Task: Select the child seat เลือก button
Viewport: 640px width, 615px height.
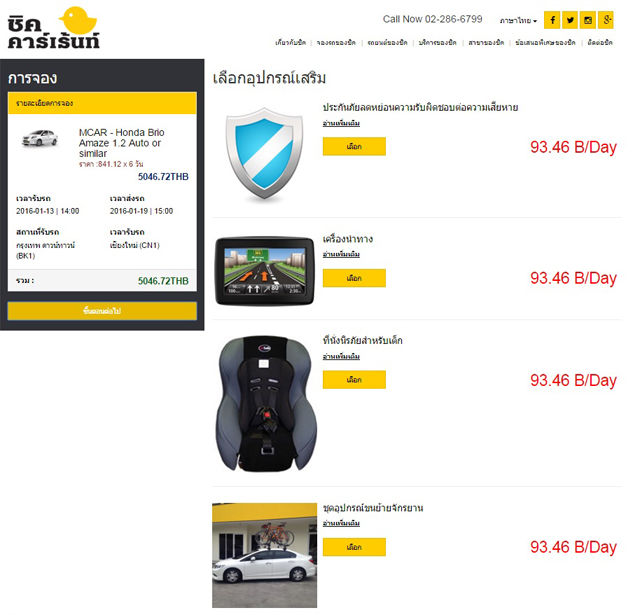Action: (x=354, y=380)
